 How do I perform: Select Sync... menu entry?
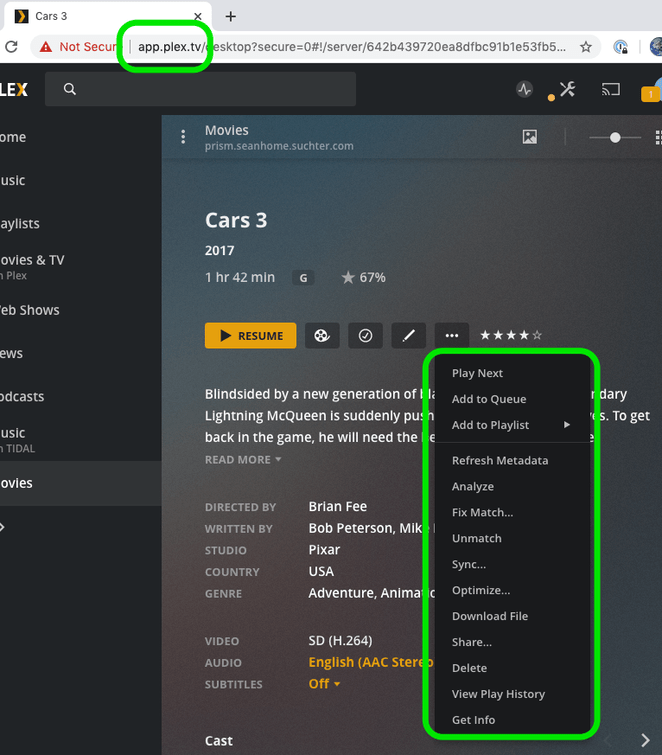512,565
